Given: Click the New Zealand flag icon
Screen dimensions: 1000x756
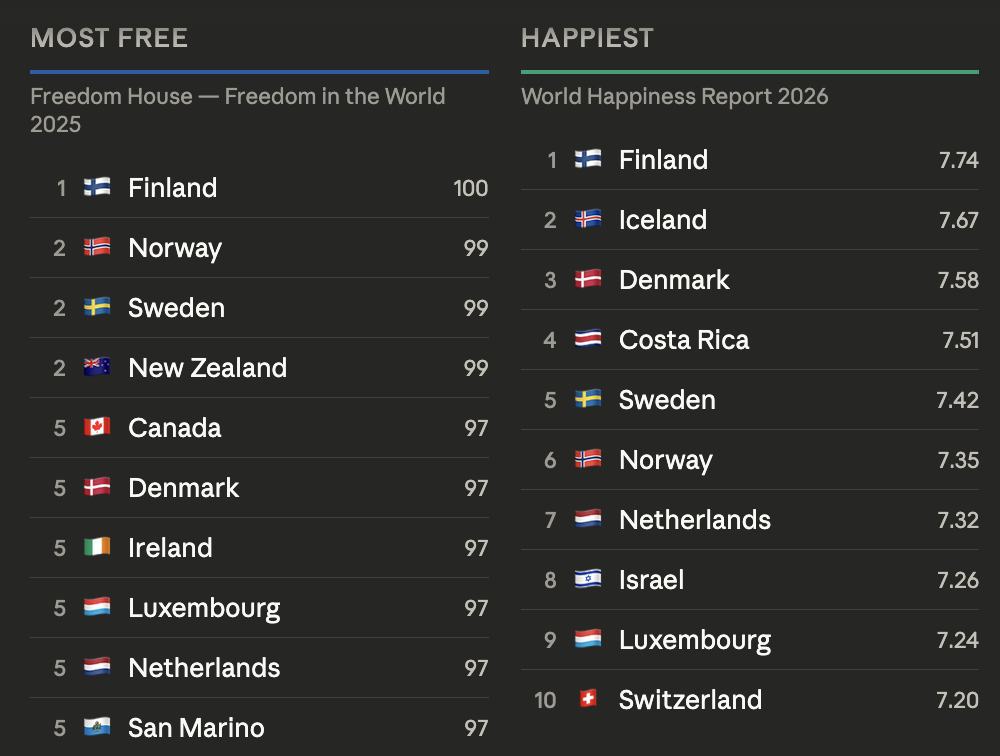Looking at the screenshot, I should pos(97,367).
